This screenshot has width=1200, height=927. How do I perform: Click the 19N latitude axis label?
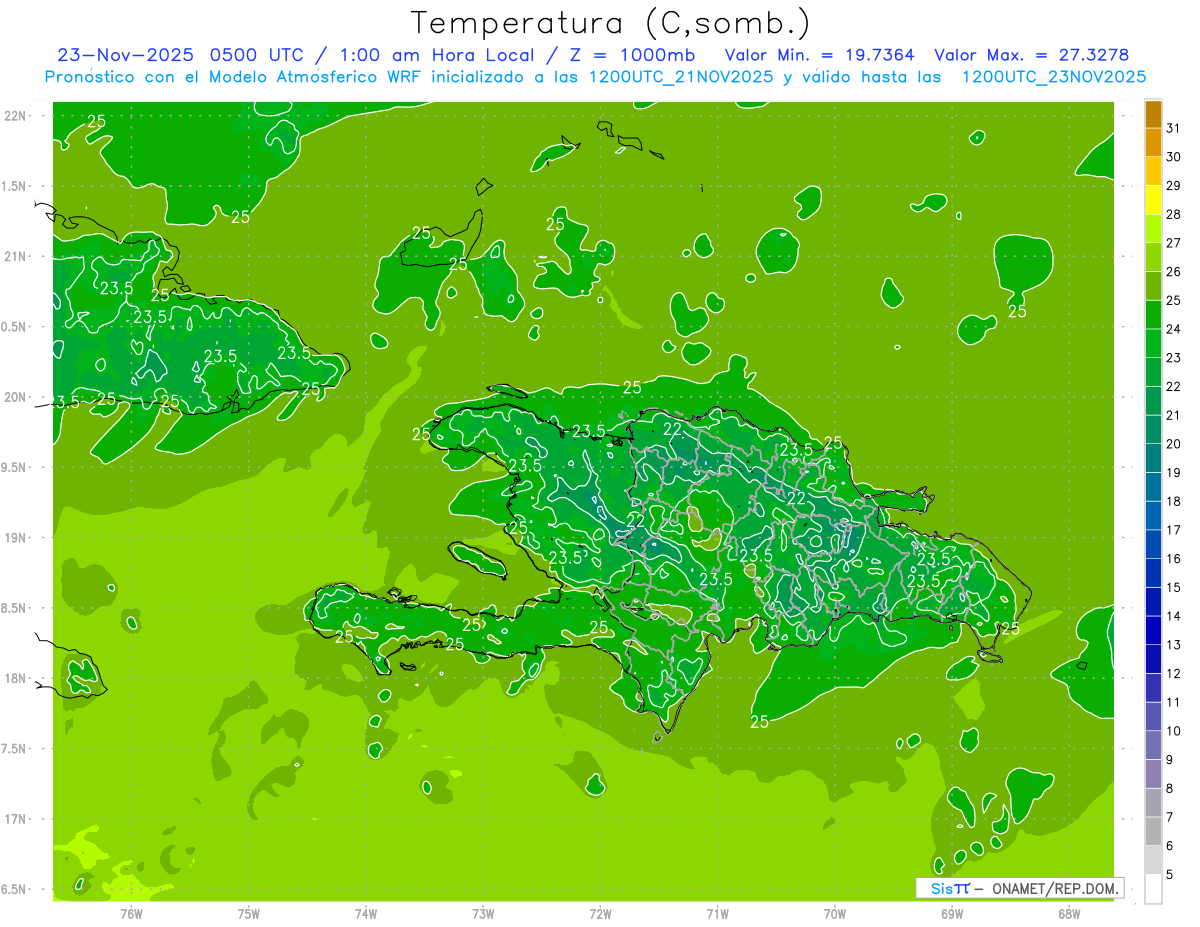pyautogui.click(x=15, y=538)
